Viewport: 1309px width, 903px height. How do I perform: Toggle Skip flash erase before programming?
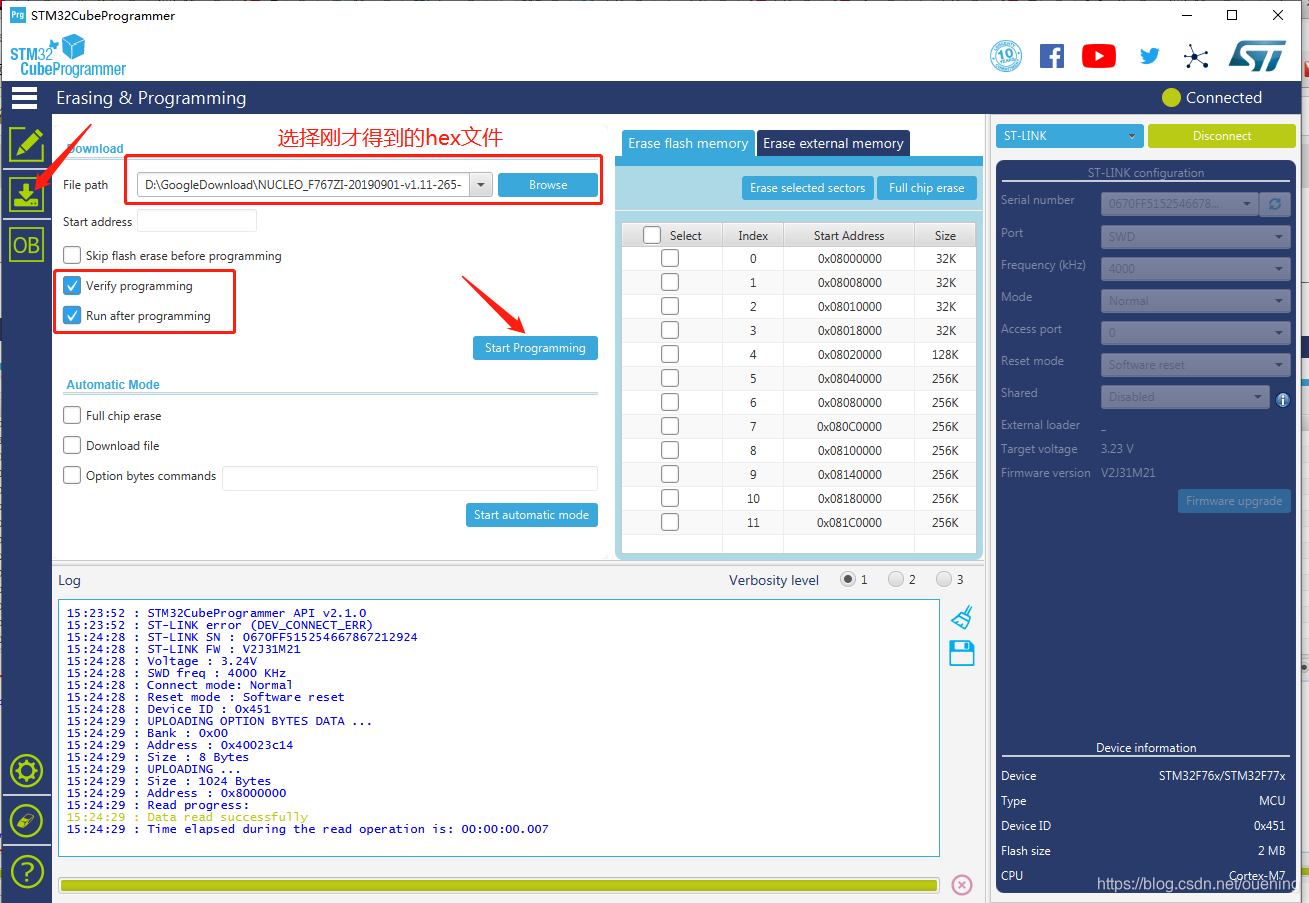coord(72,255)
